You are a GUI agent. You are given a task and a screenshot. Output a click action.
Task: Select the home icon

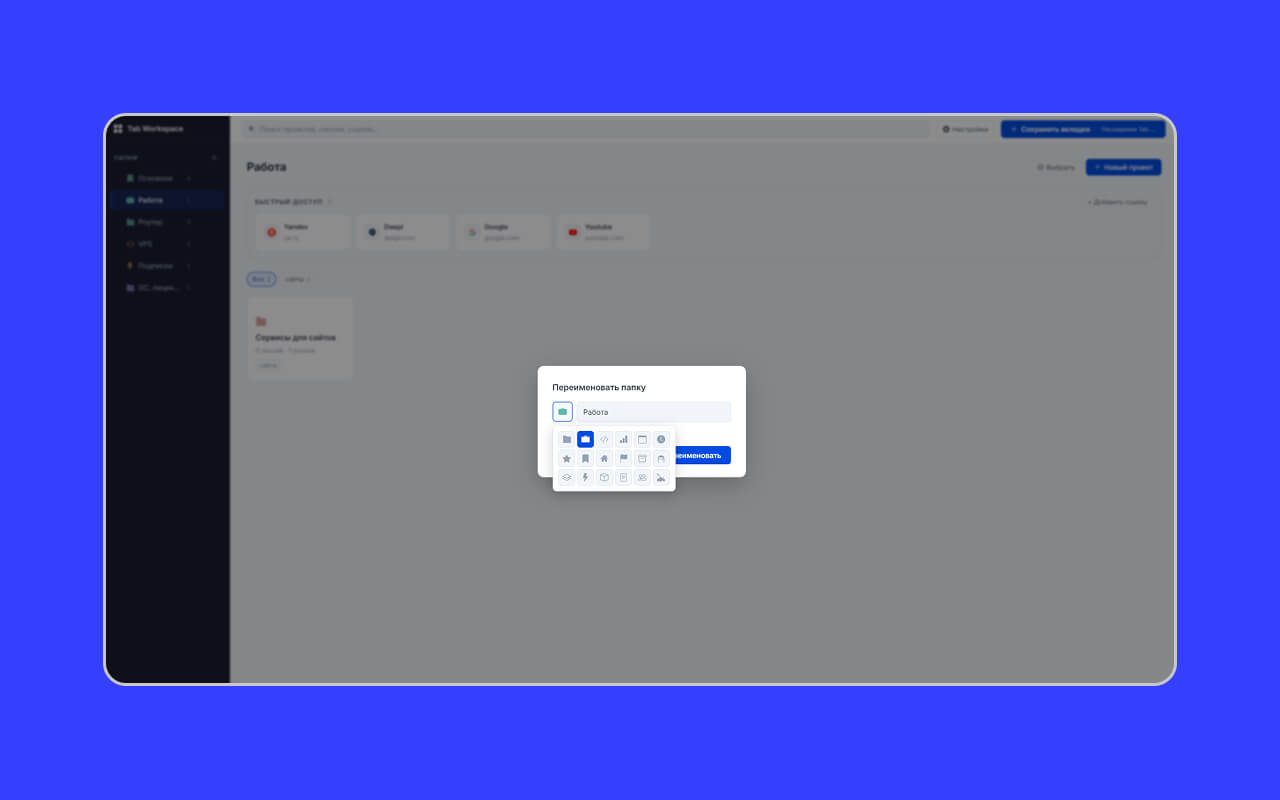tap(604, 458)
